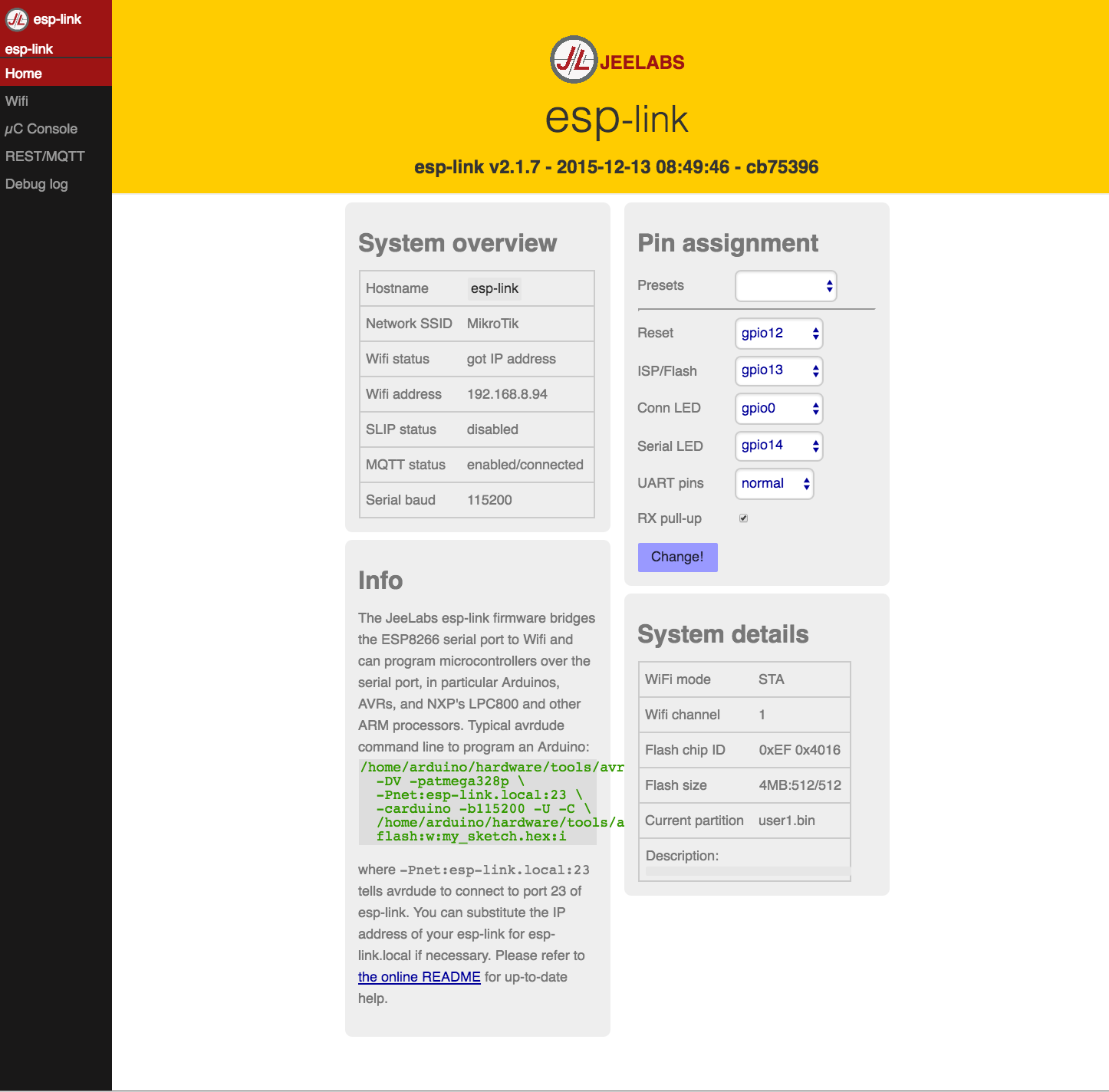This screenshot has width=1109, height=1092.
Task: Click the Wifi status value got IP address
Action: 512,359
